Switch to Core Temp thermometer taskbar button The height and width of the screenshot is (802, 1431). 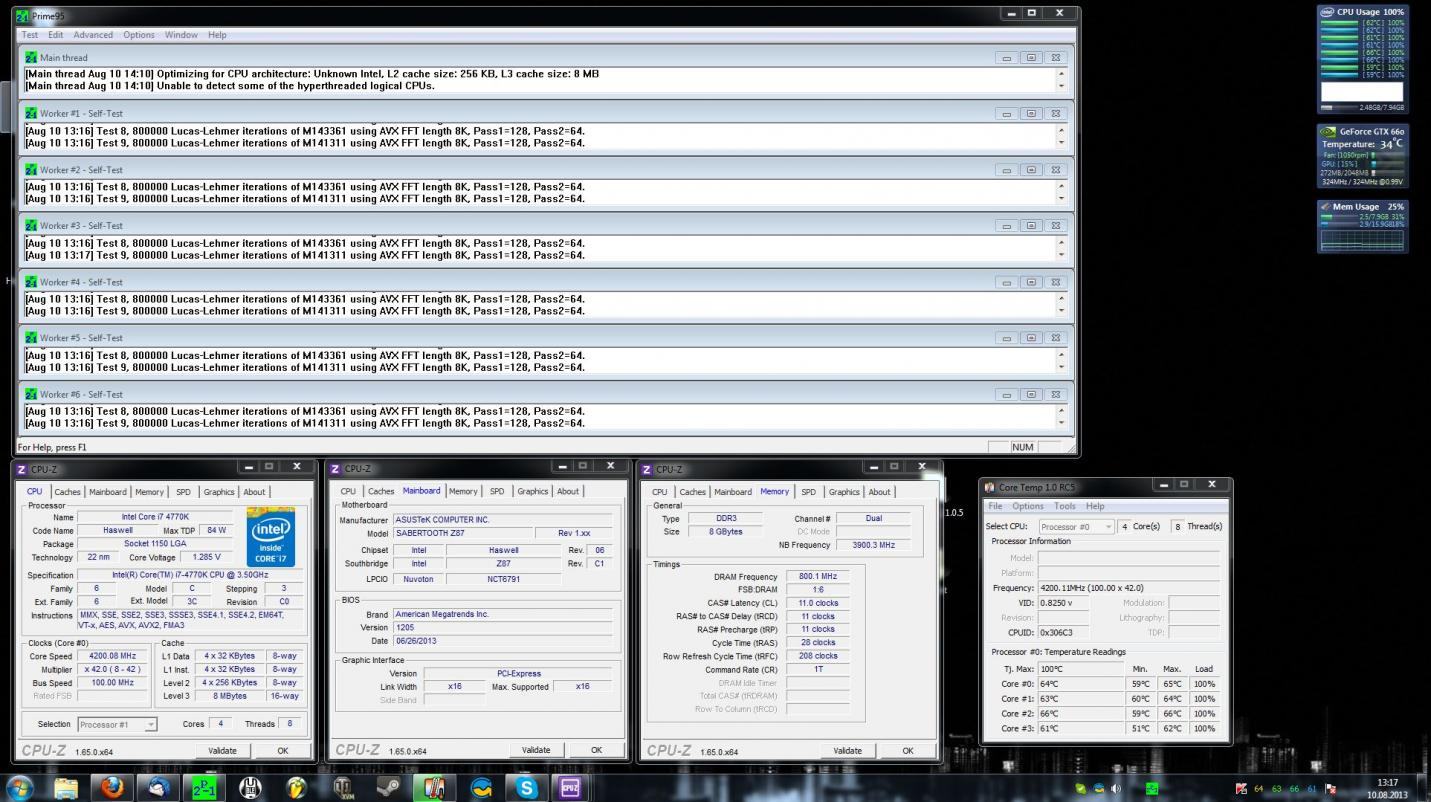434,788
